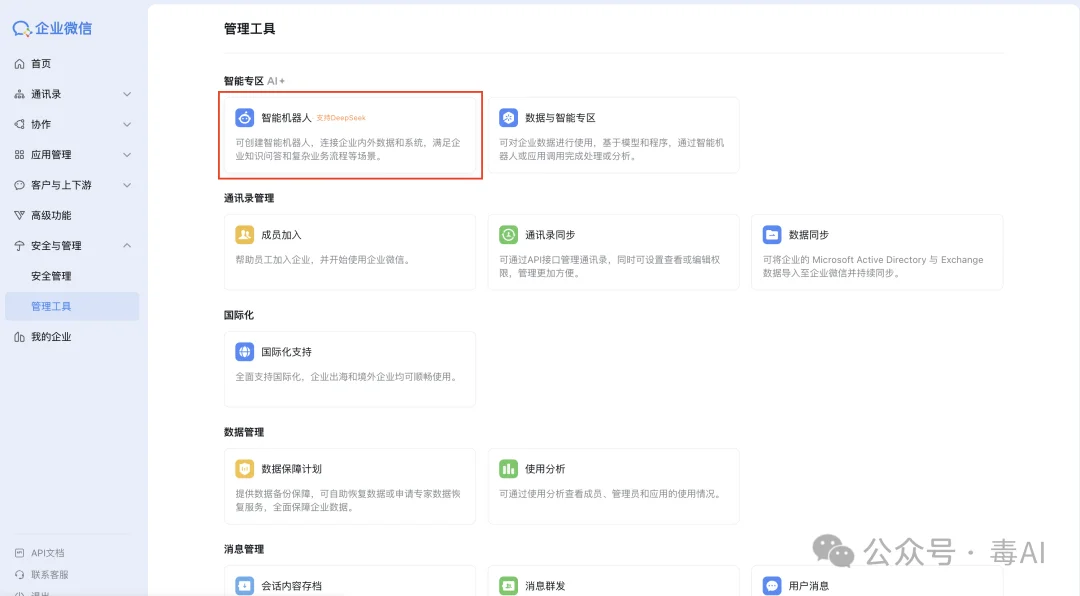Click the 数据同步 icon
The height and width of the screenshot is (596, 1080).
pyautogui.click(x=771, y=234)
